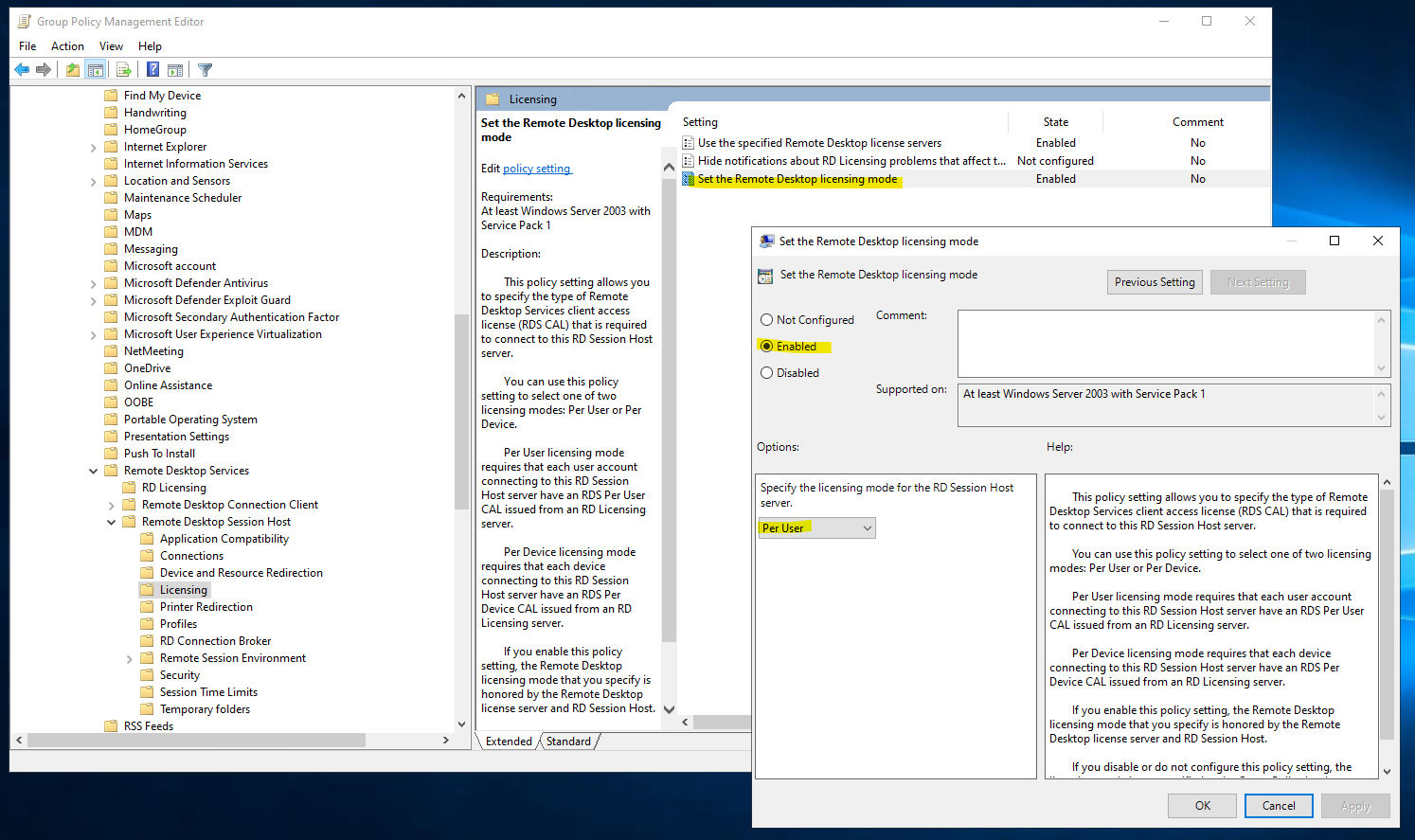The width and height of the screenshot is (1415, 840).
Task: Click the policy icon in dialog title bar
Action: coord(767,241)
